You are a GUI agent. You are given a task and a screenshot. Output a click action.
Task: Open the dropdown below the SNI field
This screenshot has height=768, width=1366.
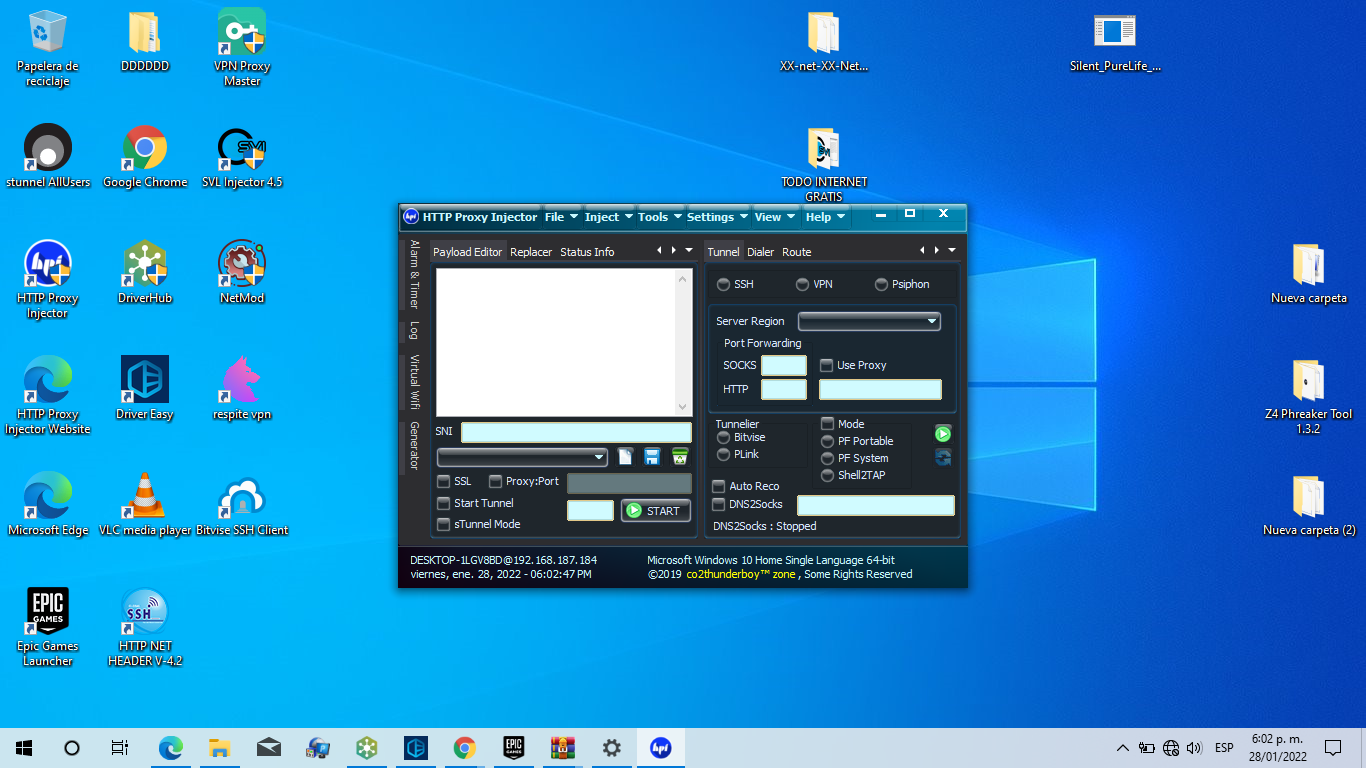tap(522, 457)
